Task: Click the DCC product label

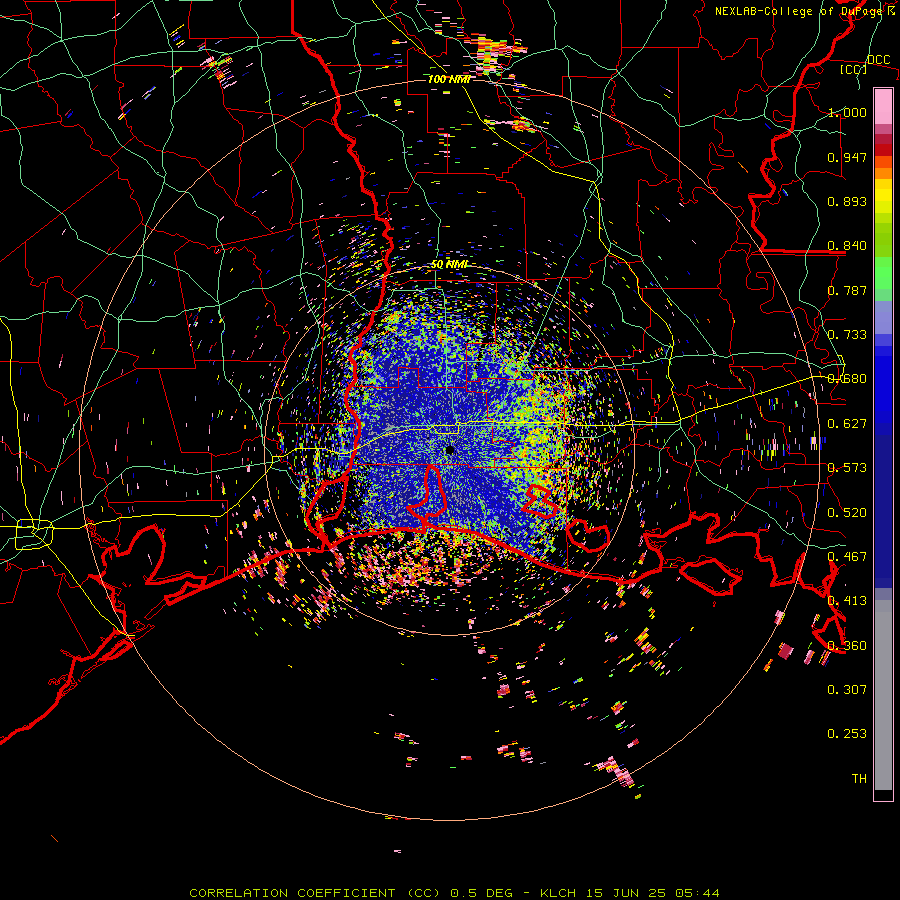Action: (878, 60)
